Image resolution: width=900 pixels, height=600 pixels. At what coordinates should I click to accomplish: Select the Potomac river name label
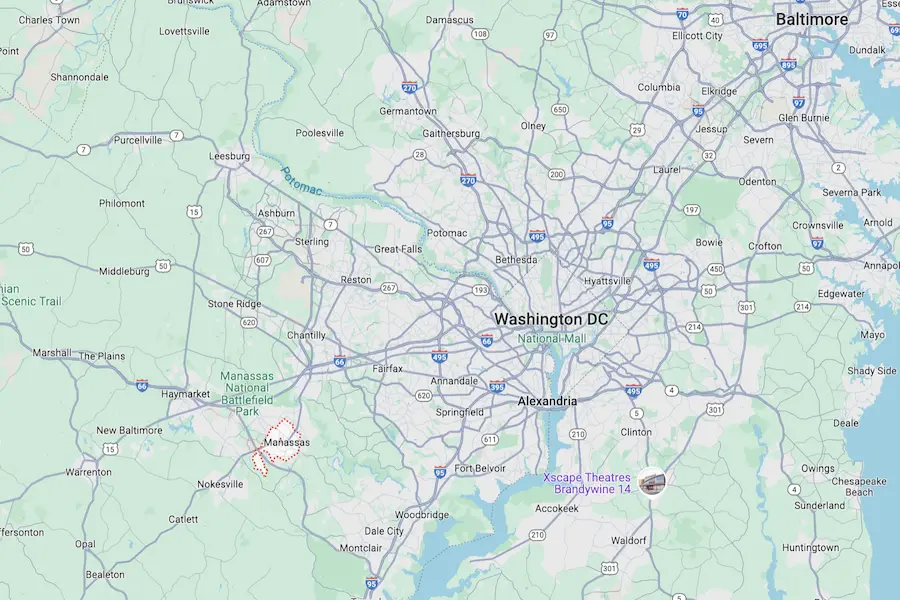pyautogui.click(x=301, y=181)
